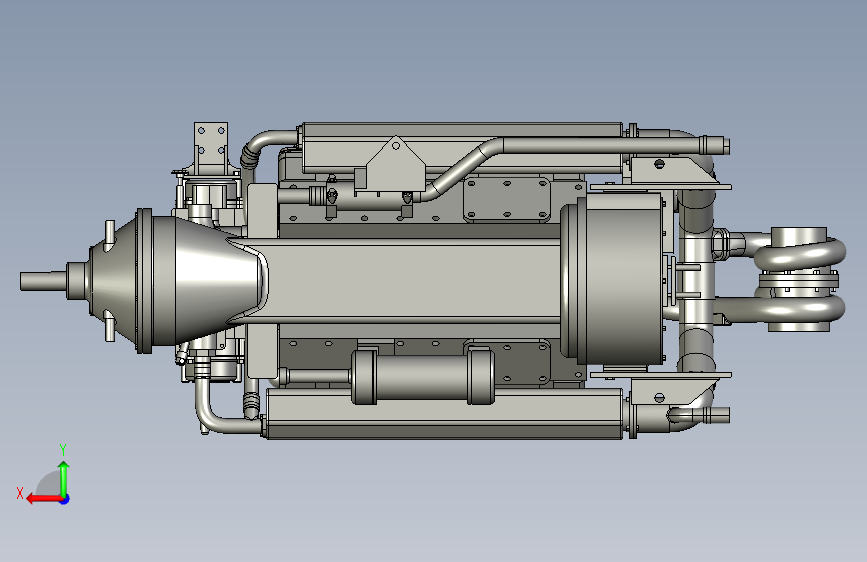Select the output shaft at the engine's left end

click(44, 281)
